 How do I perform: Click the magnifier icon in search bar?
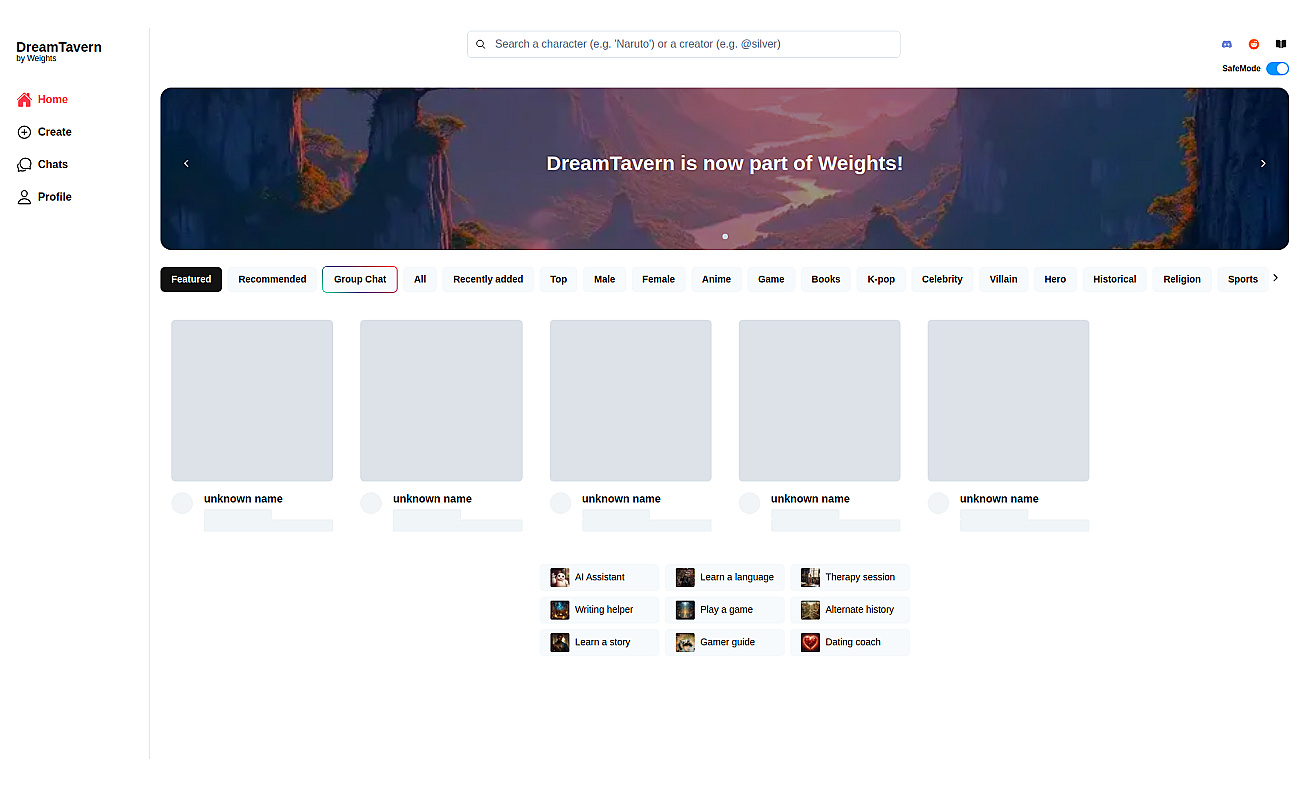pyautogui.click(x=481, y=44)
